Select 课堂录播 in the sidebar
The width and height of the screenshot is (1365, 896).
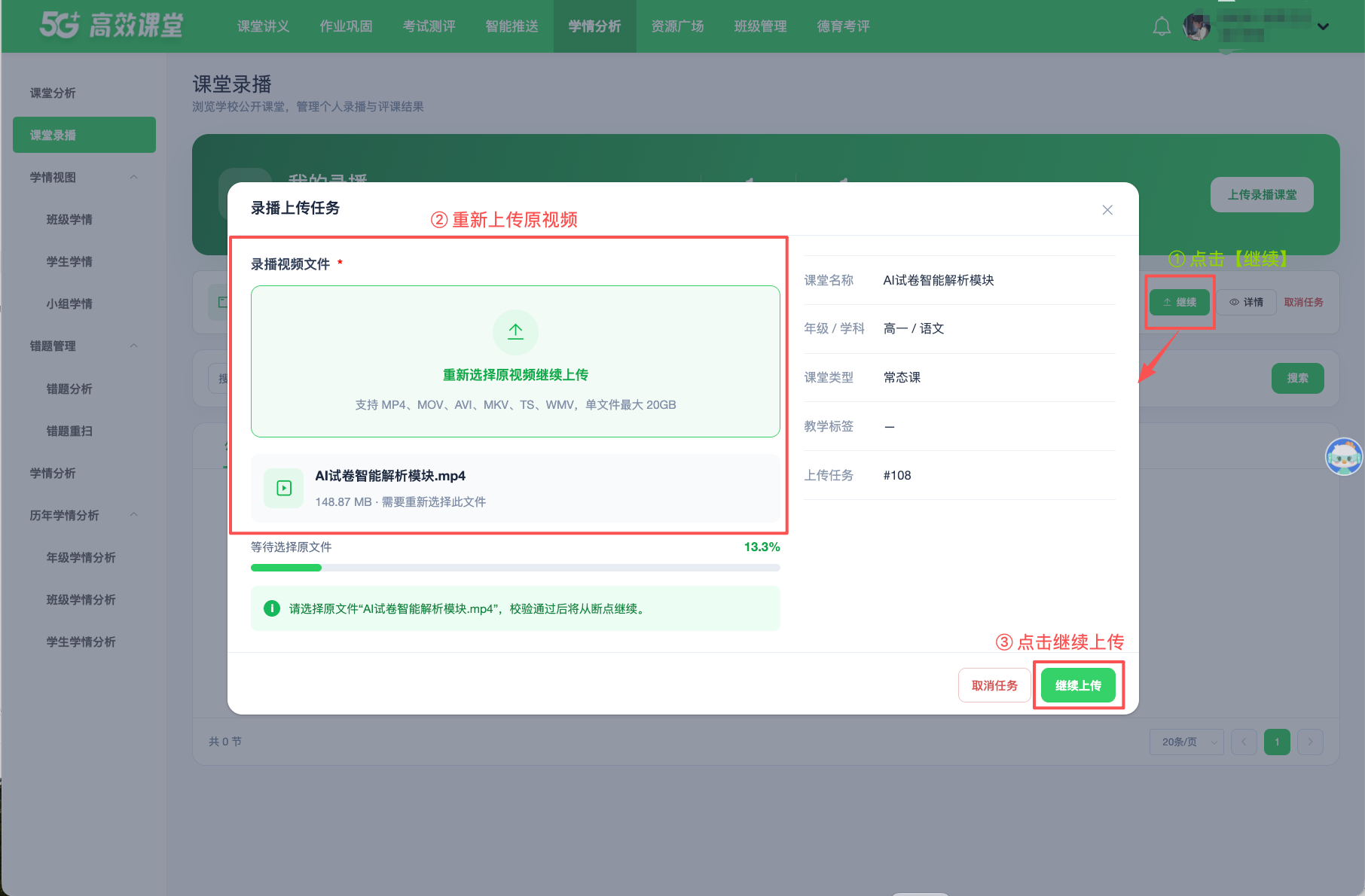(84, 135)
